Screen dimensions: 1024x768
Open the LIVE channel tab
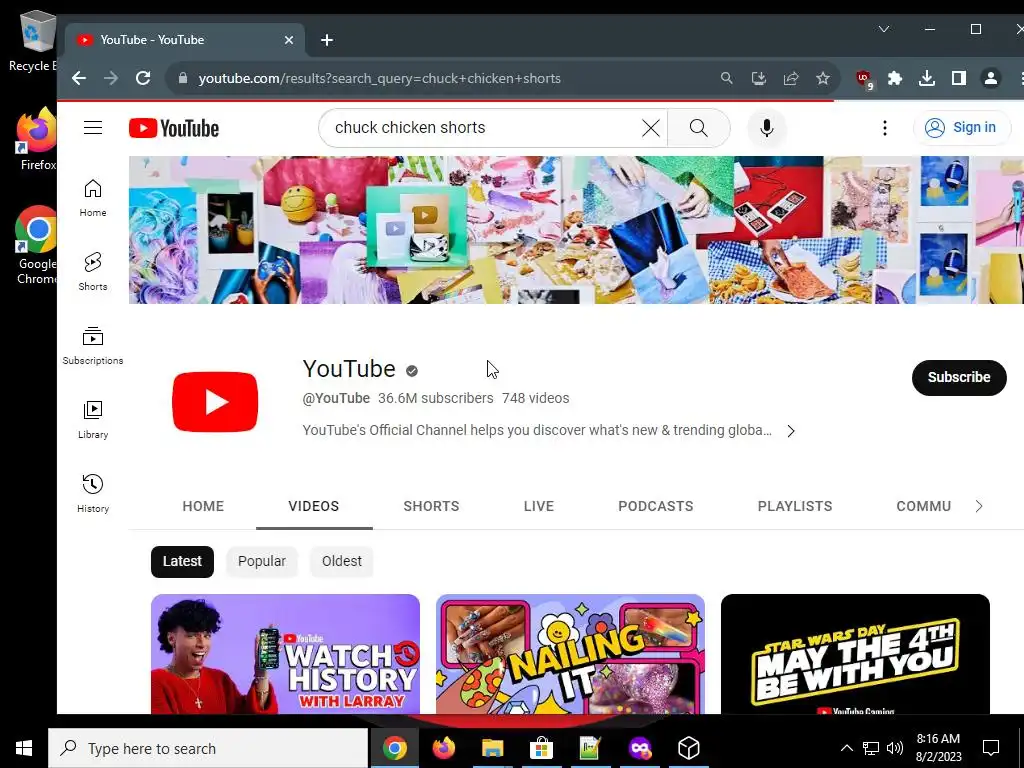[539, 506]
